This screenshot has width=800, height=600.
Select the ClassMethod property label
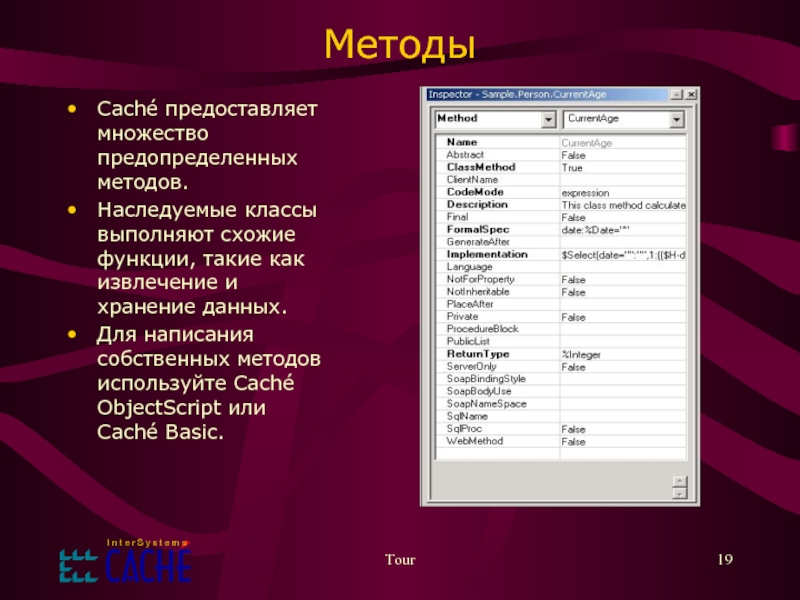pos(481,167)
